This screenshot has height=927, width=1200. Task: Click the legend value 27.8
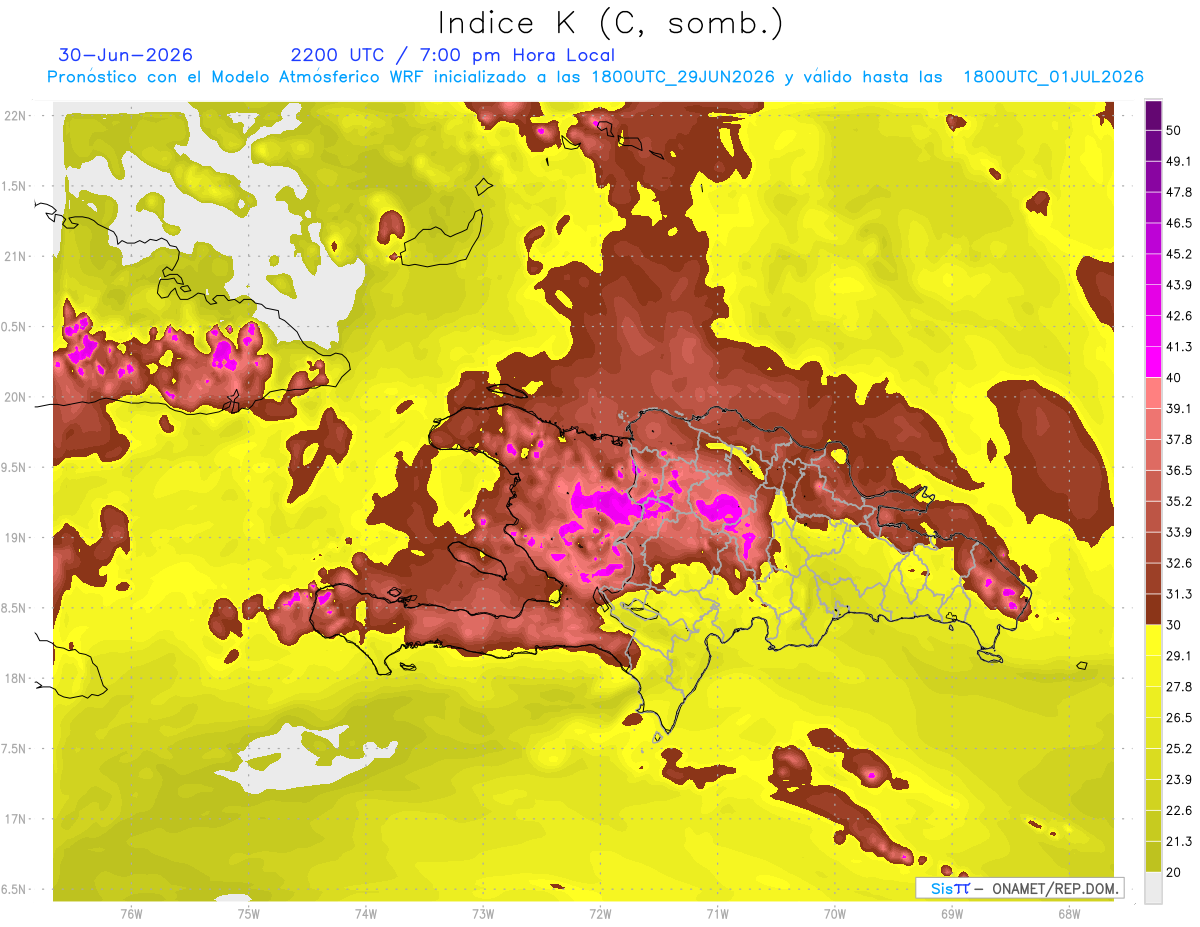click(x=1179, y=687)
